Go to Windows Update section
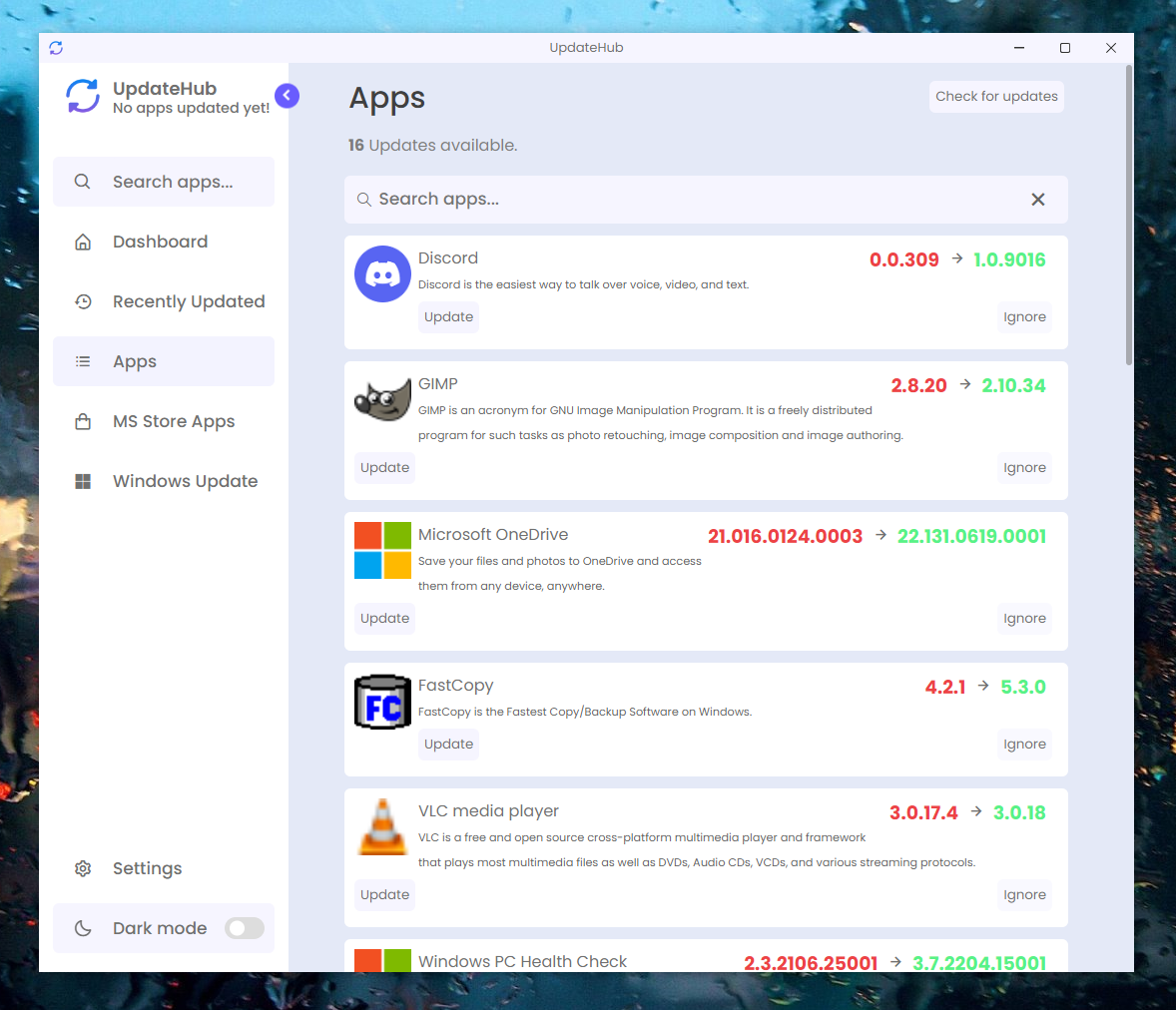The height and width of the screenshot is (1010, 1176). [164, 481]
